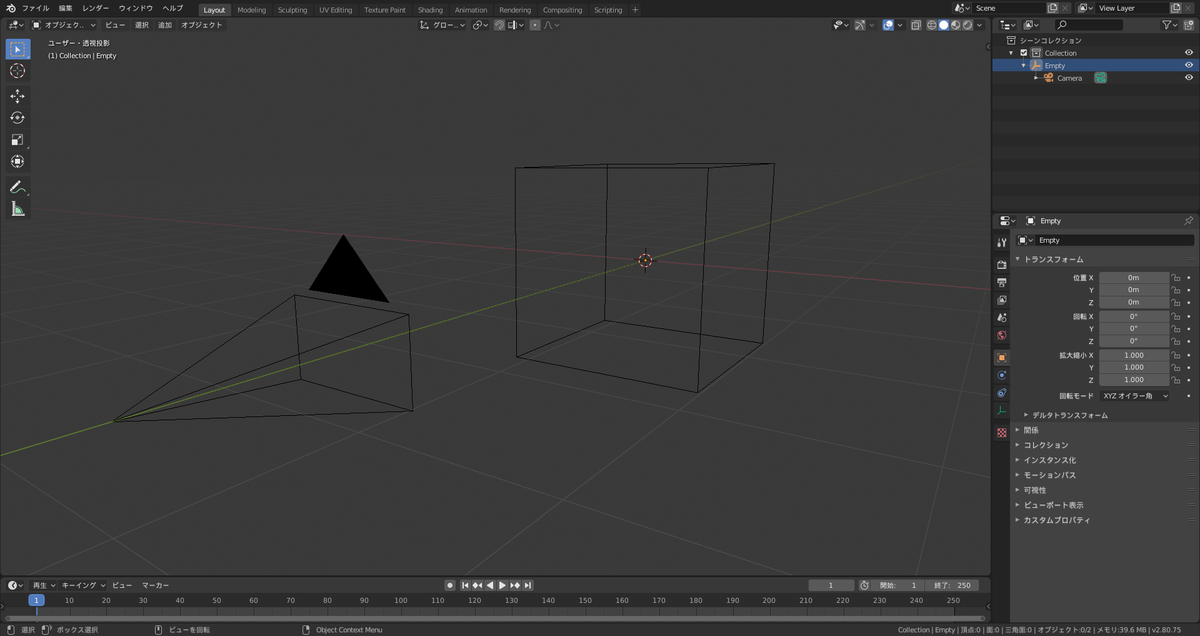Switch to solid viewport shading
The image size is (1200, 636).
(943, 25)
